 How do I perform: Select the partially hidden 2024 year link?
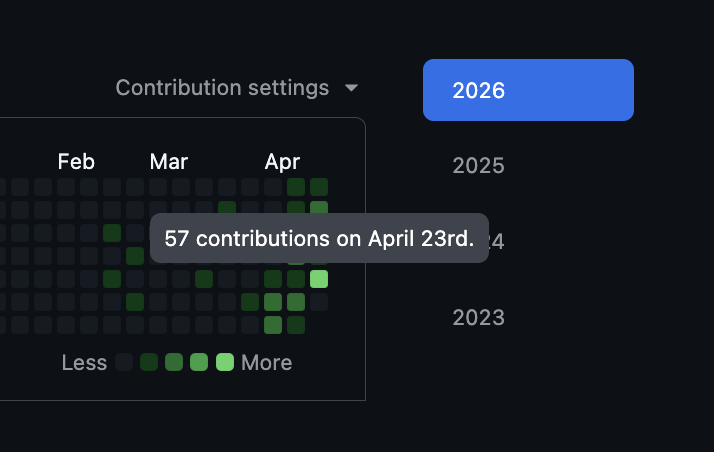[x=497, y=241]
